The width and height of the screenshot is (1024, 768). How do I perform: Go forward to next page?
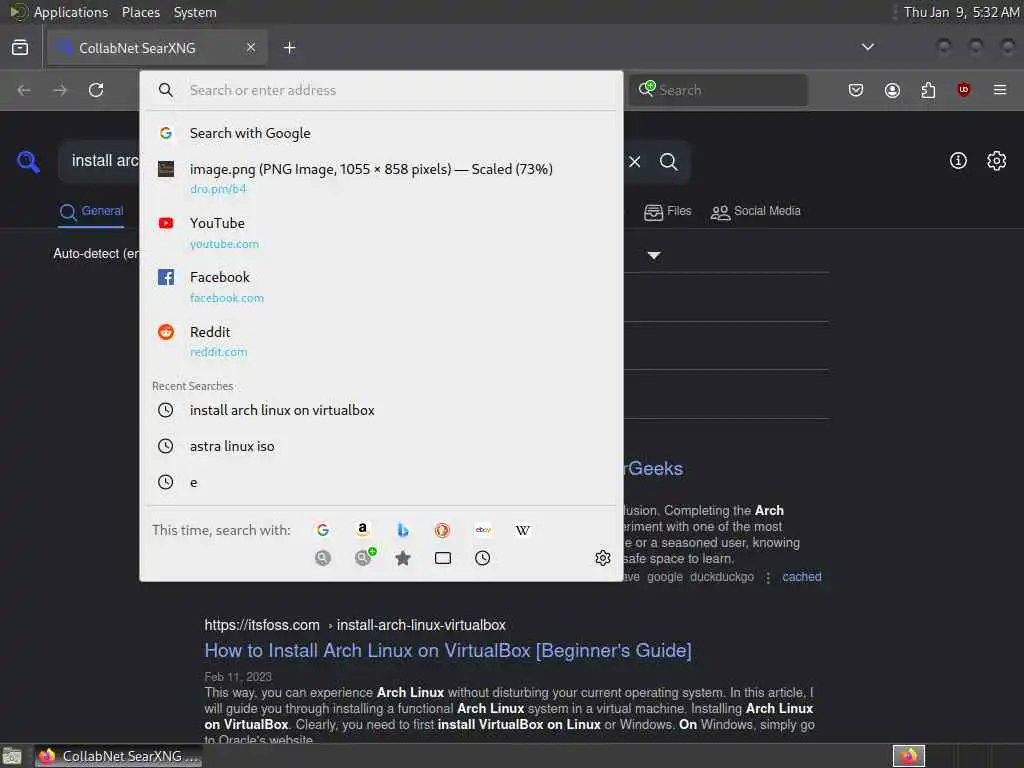(60, 90)
